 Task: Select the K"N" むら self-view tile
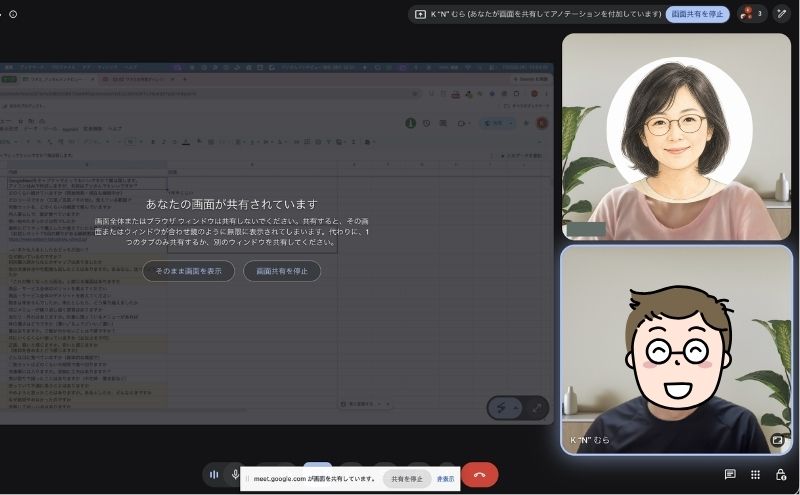tap(676, 350)
